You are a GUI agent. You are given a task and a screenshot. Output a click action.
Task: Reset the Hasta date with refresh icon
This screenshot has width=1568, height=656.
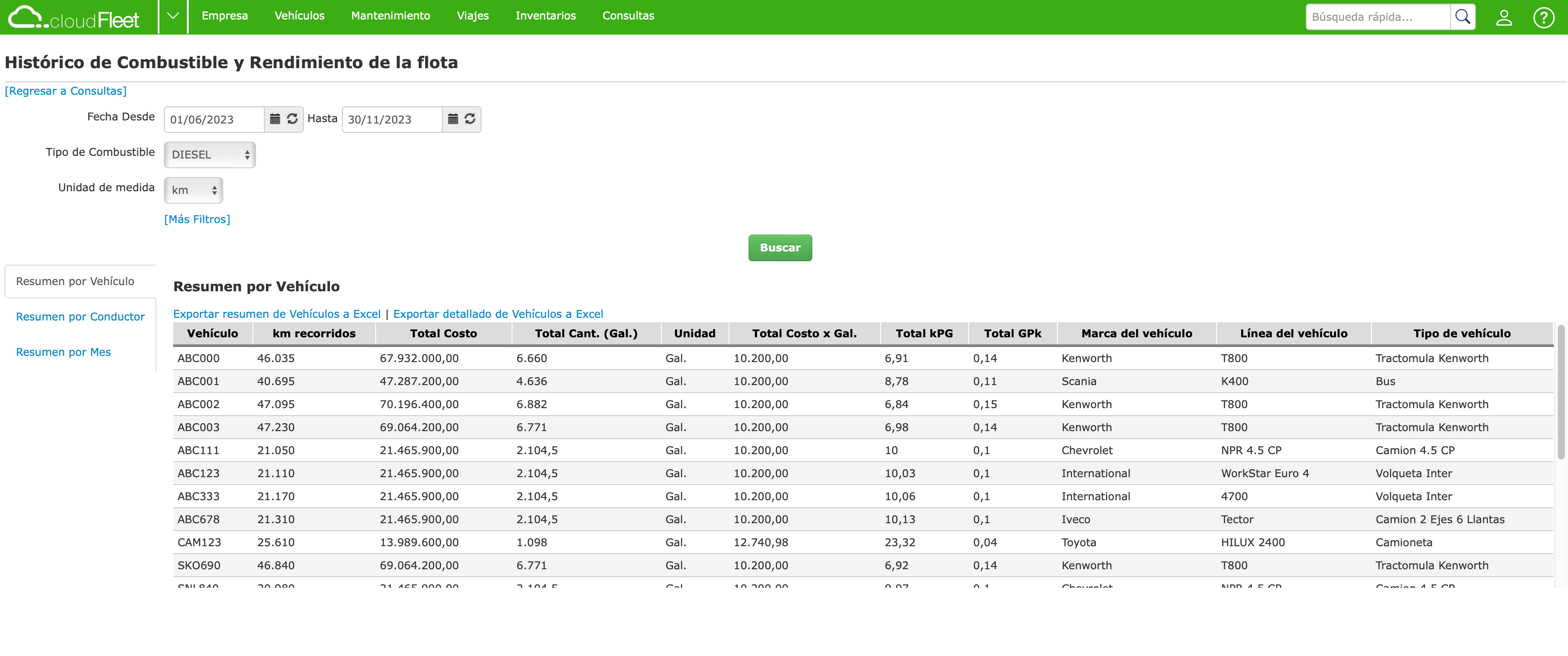[470, 119]
